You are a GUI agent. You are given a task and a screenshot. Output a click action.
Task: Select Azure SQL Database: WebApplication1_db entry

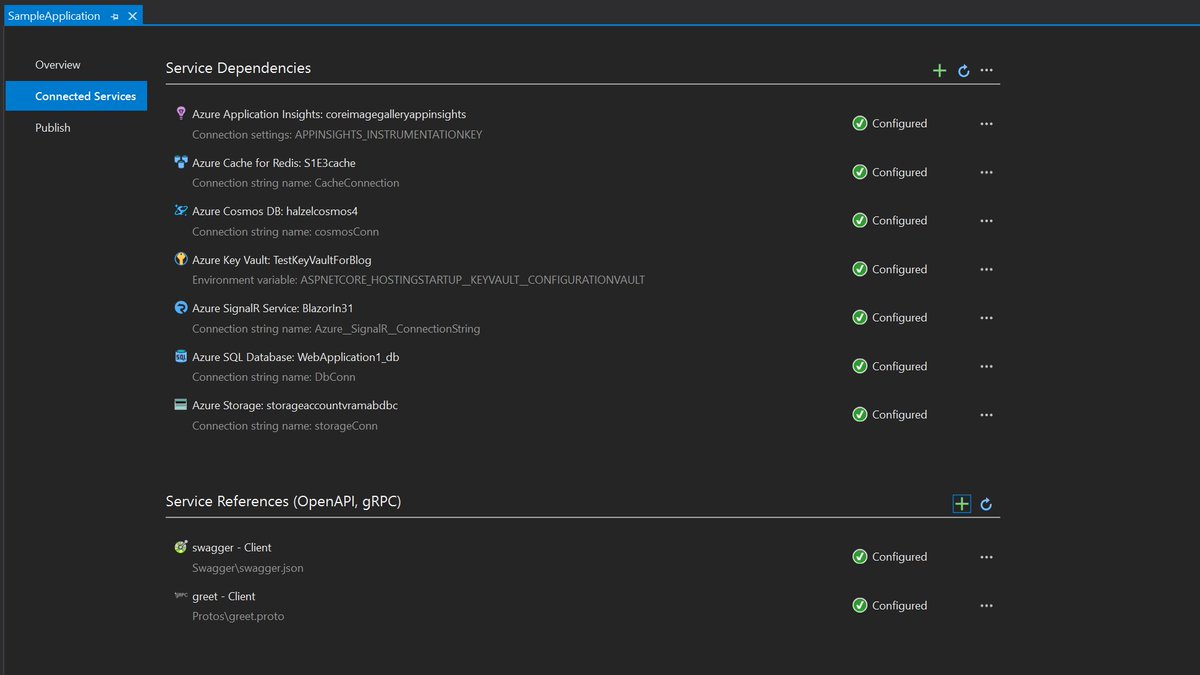pyautogui.click(x=296, y=357)
